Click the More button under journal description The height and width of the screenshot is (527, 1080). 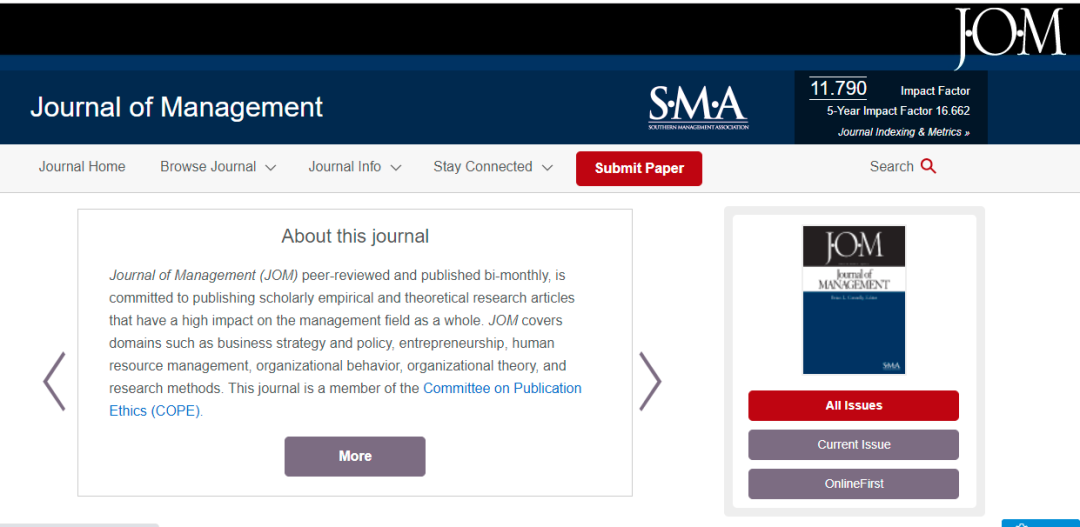tap(355, 456)
